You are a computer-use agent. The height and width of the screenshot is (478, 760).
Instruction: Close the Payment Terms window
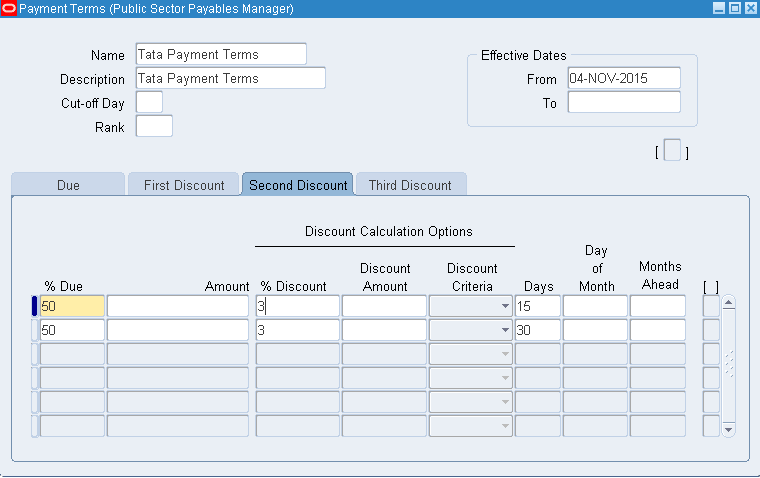coord(750,8)
